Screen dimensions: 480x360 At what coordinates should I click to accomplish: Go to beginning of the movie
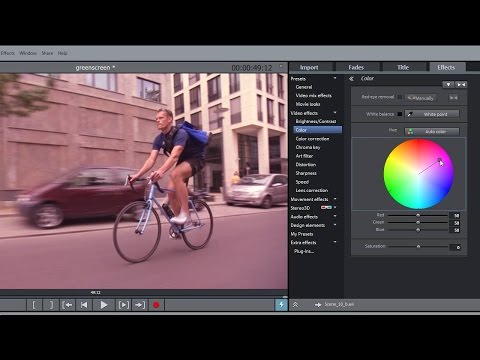pyautogui.click(x=84, y=305)
